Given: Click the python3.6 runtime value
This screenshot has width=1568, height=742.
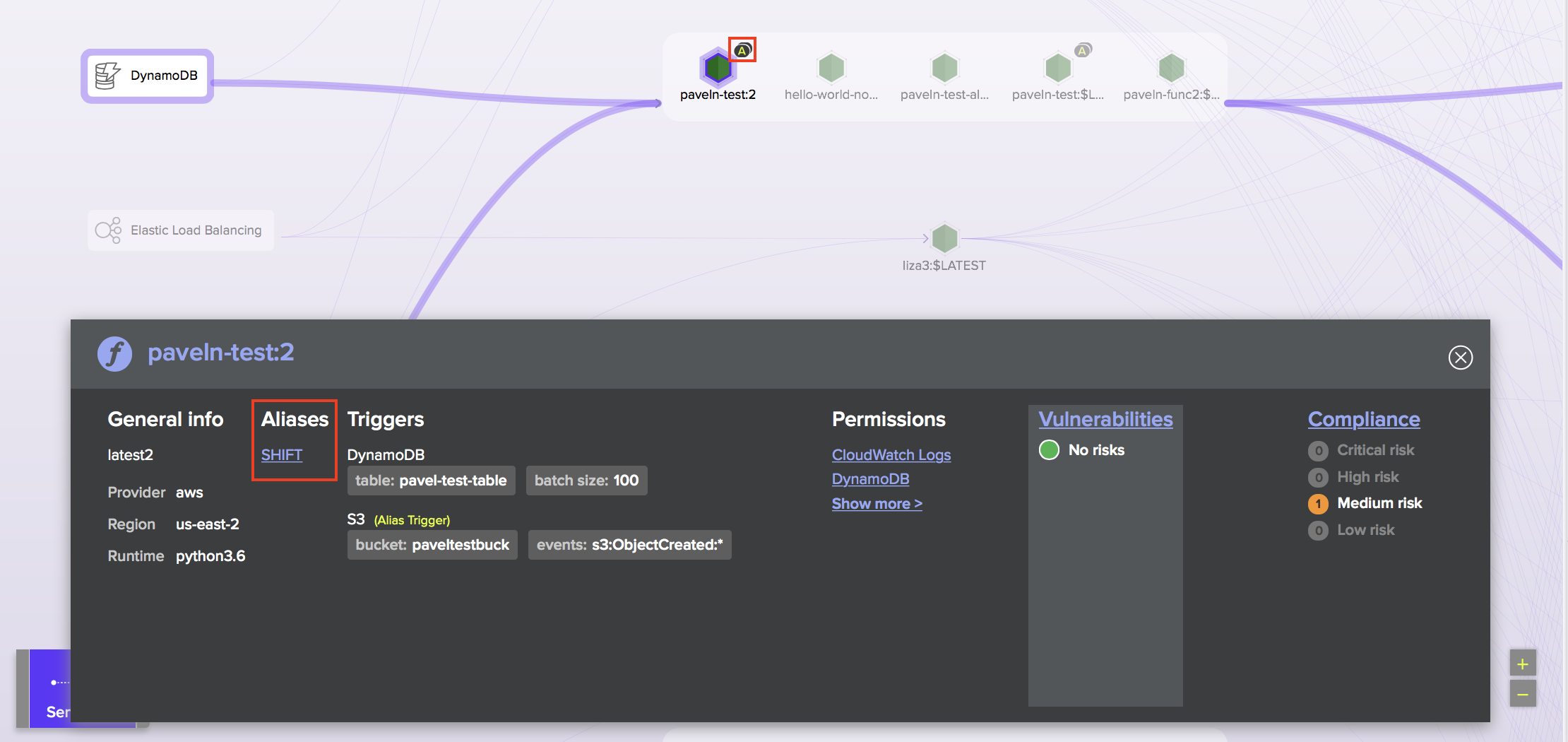Looking at the screenshot, I should point(210,556).
